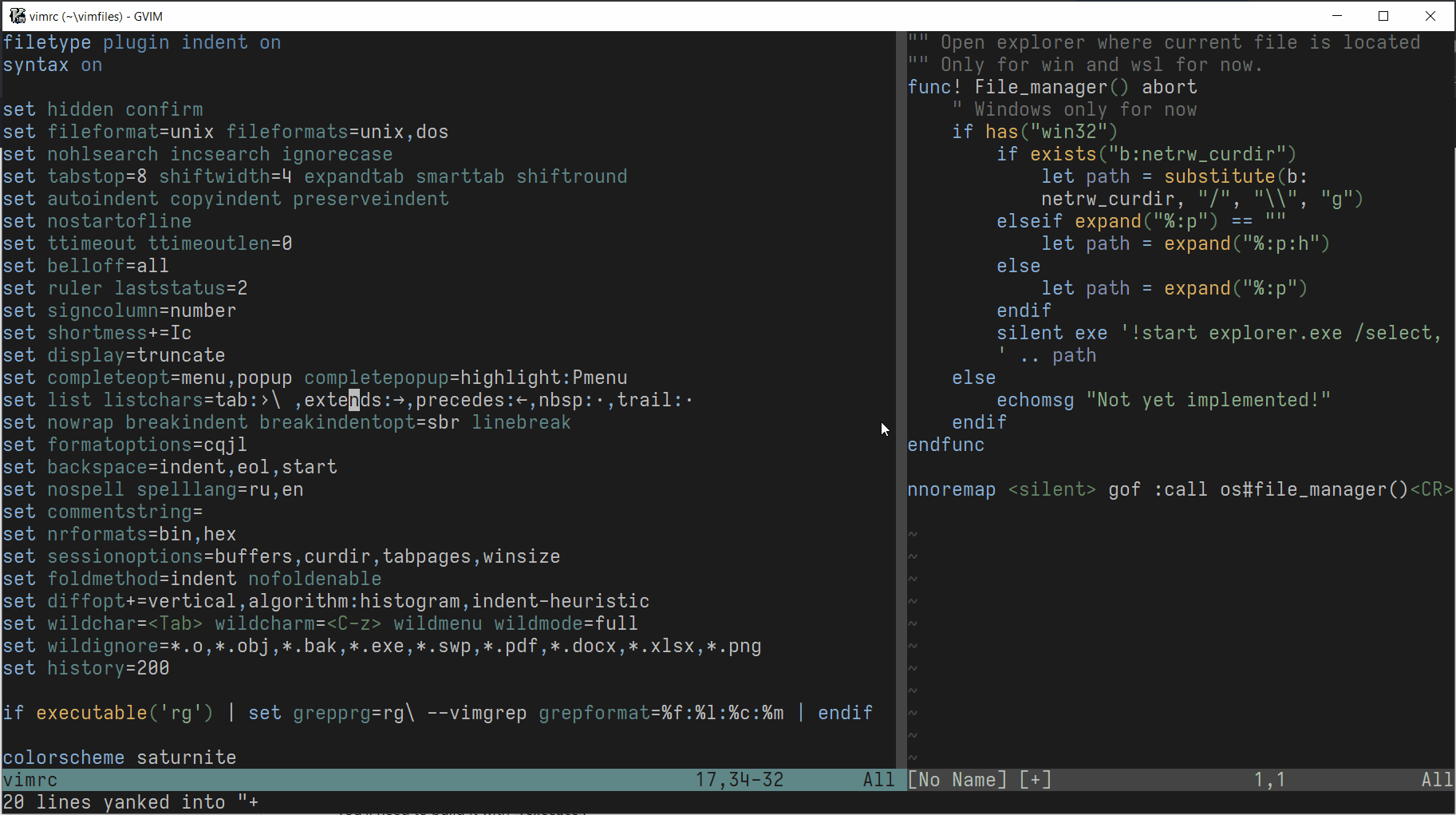Click endfunc in the right window

946,445
